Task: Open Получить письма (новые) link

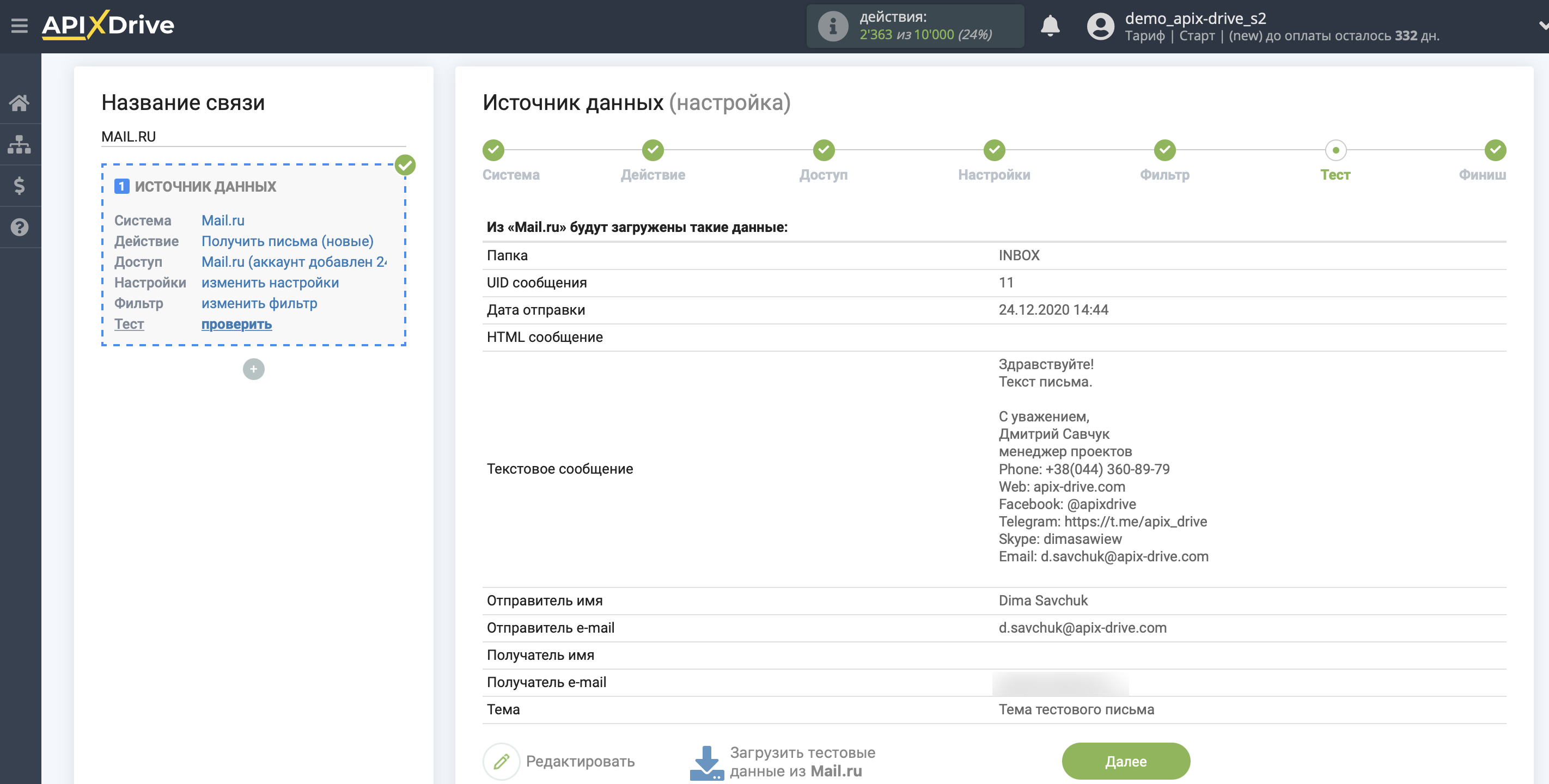Action: (x=288, y=241)
